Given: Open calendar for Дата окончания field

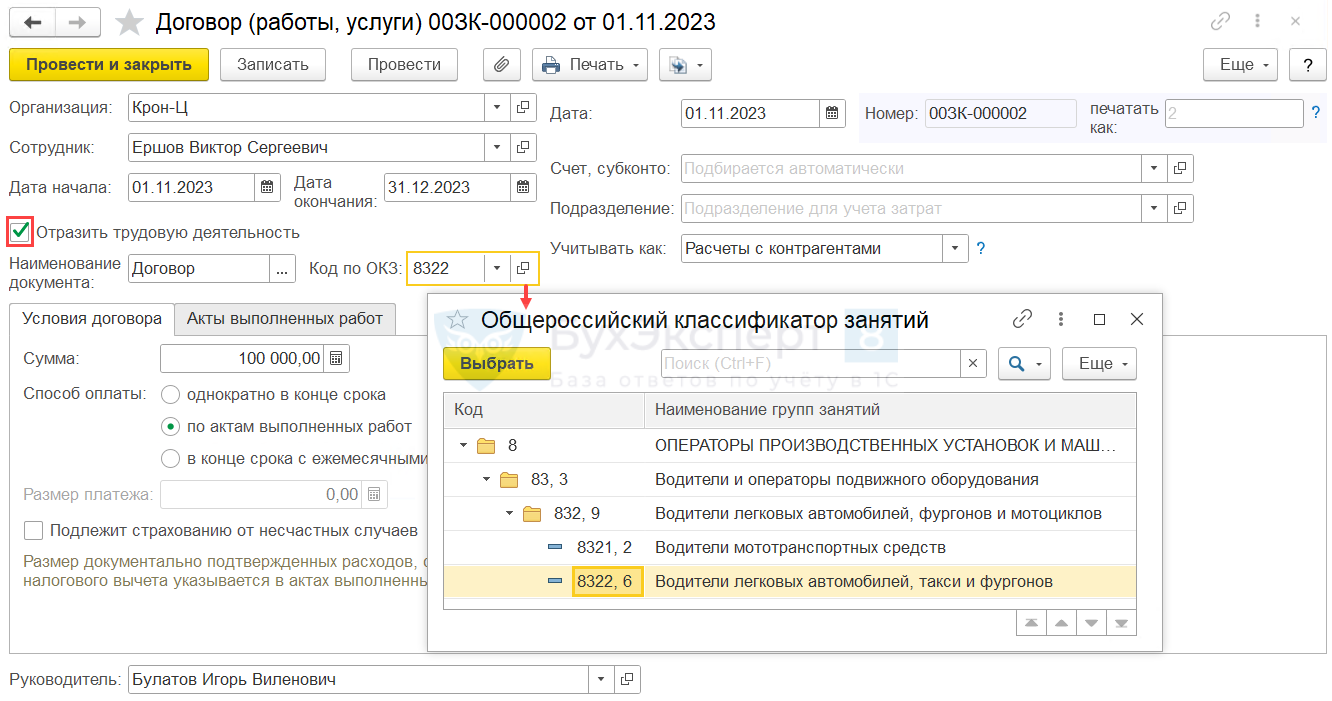Looking at the screenshot, I should pyautogui.click(x=522, y=187).
